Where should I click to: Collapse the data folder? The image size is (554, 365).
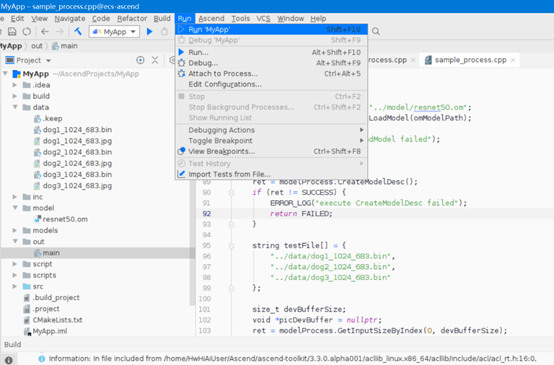pyautogui.click(x=15, y=107)
